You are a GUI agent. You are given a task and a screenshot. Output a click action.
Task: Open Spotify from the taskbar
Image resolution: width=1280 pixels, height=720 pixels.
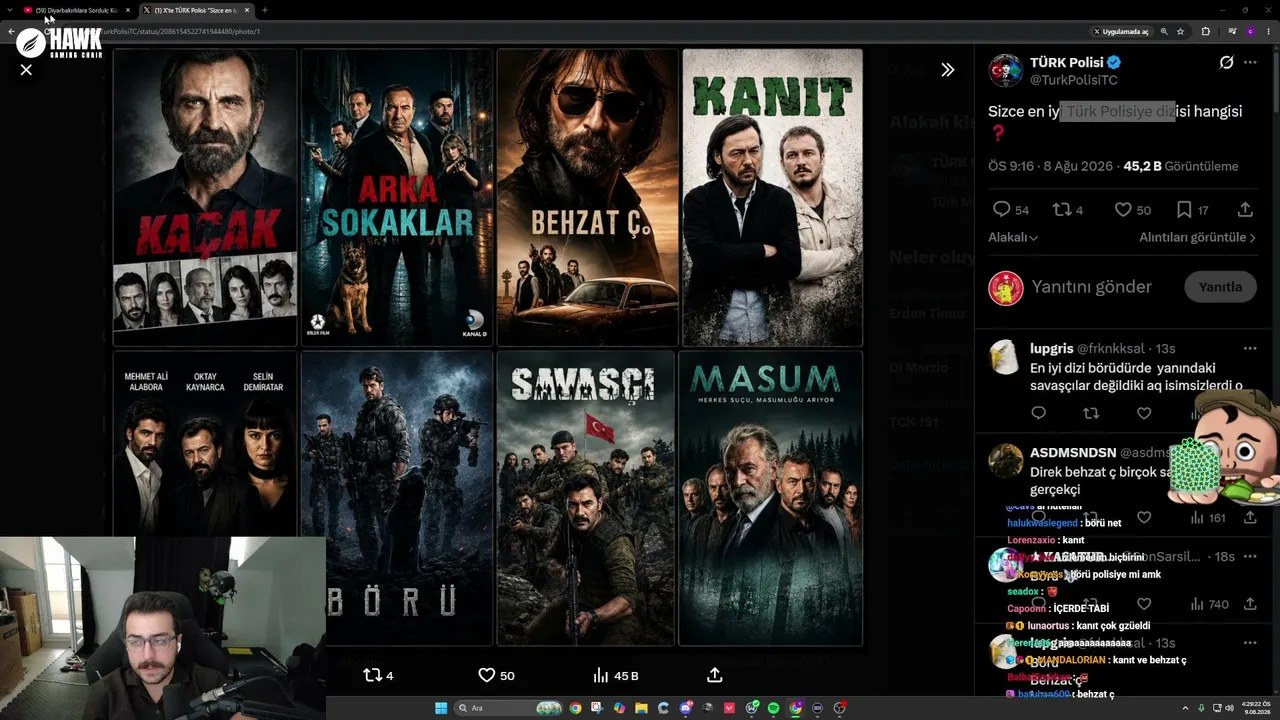(774, 708)
